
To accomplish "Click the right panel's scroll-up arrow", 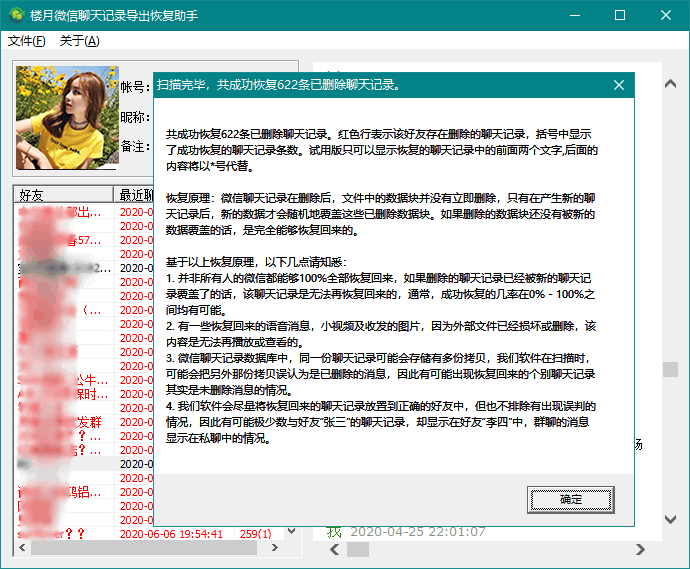I will tap(670, 83).
